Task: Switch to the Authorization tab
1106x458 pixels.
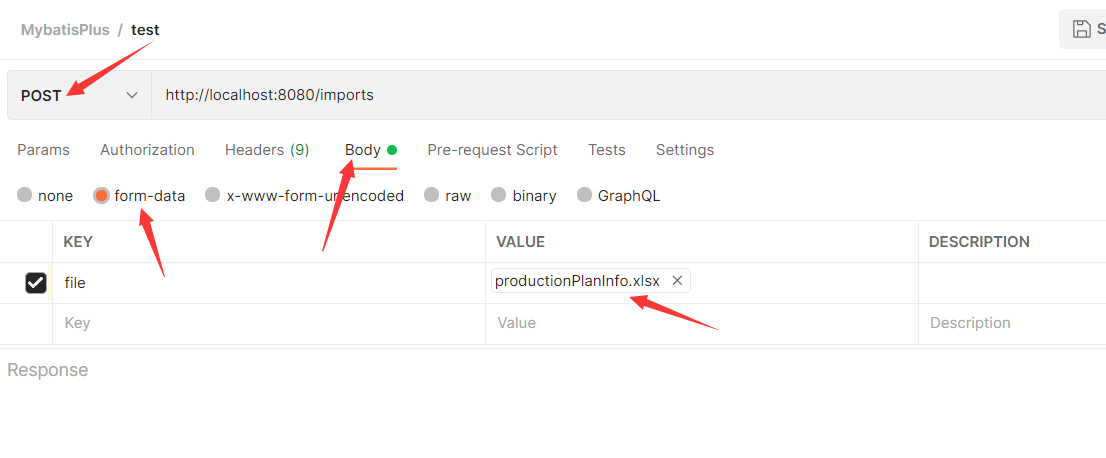Action: pyautogui.click(x=147, y=150)
